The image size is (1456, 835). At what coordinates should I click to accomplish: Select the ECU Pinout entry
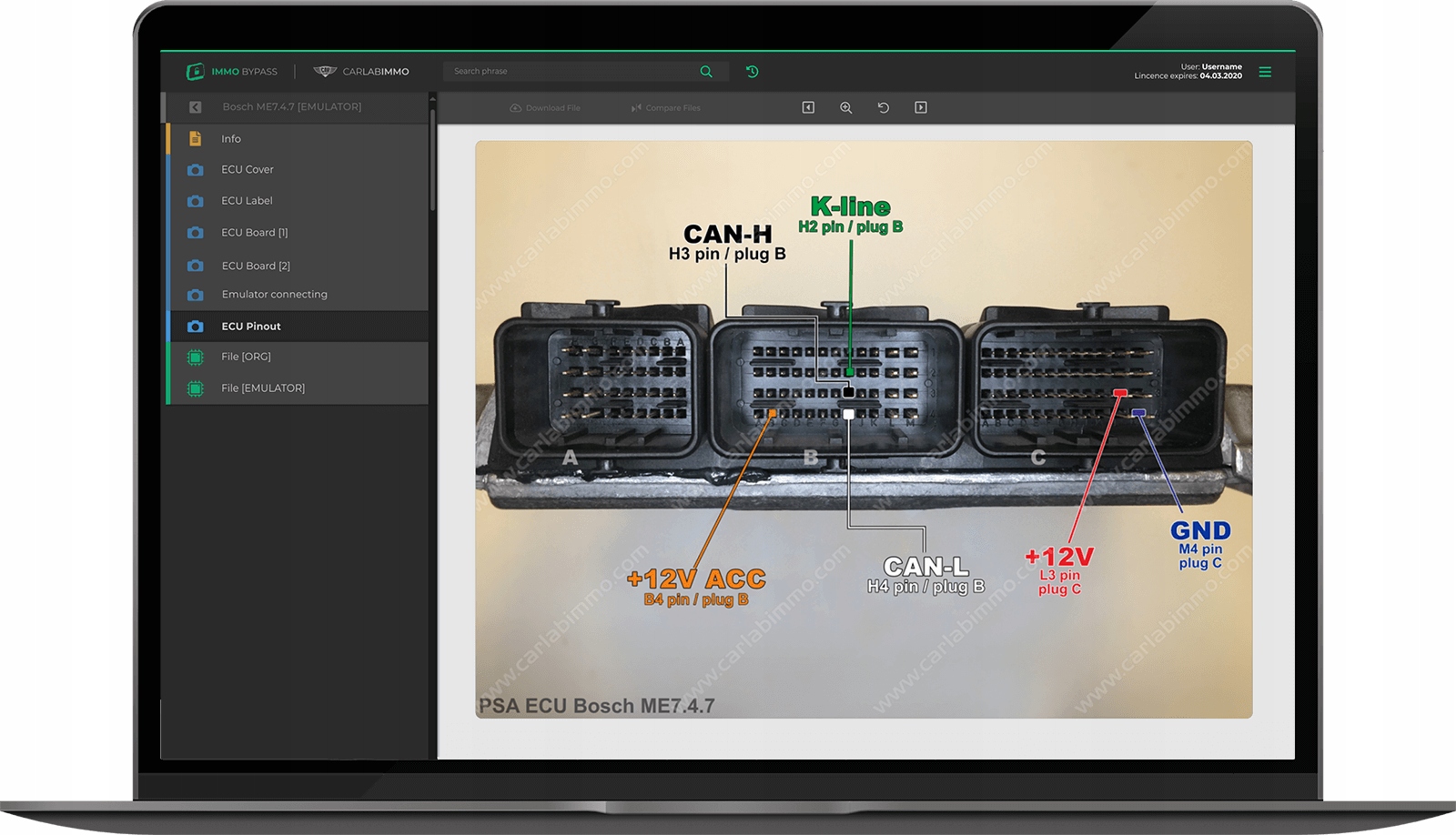pos(298,327)
